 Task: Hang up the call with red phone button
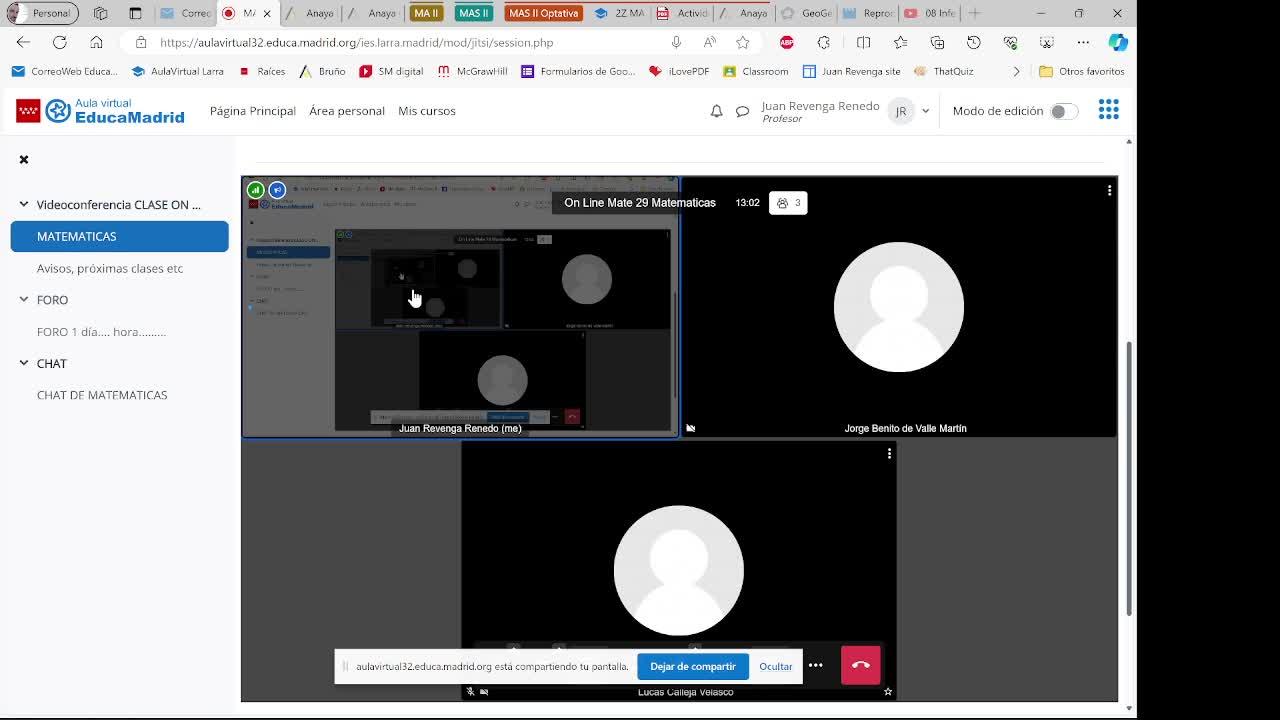click(x=860, y=665)
